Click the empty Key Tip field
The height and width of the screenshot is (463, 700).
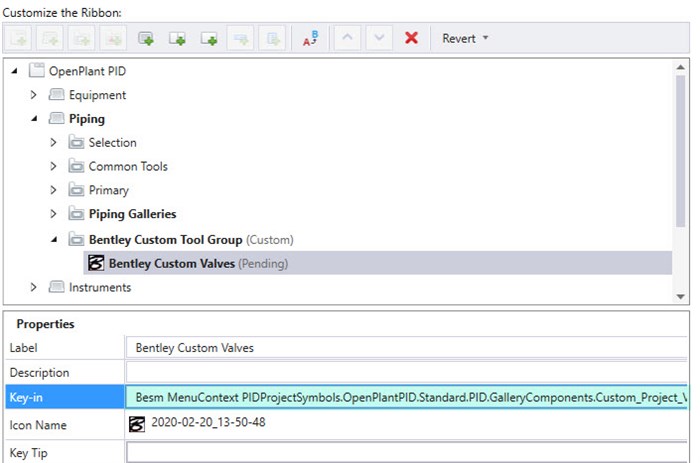(x=406, y=452)
